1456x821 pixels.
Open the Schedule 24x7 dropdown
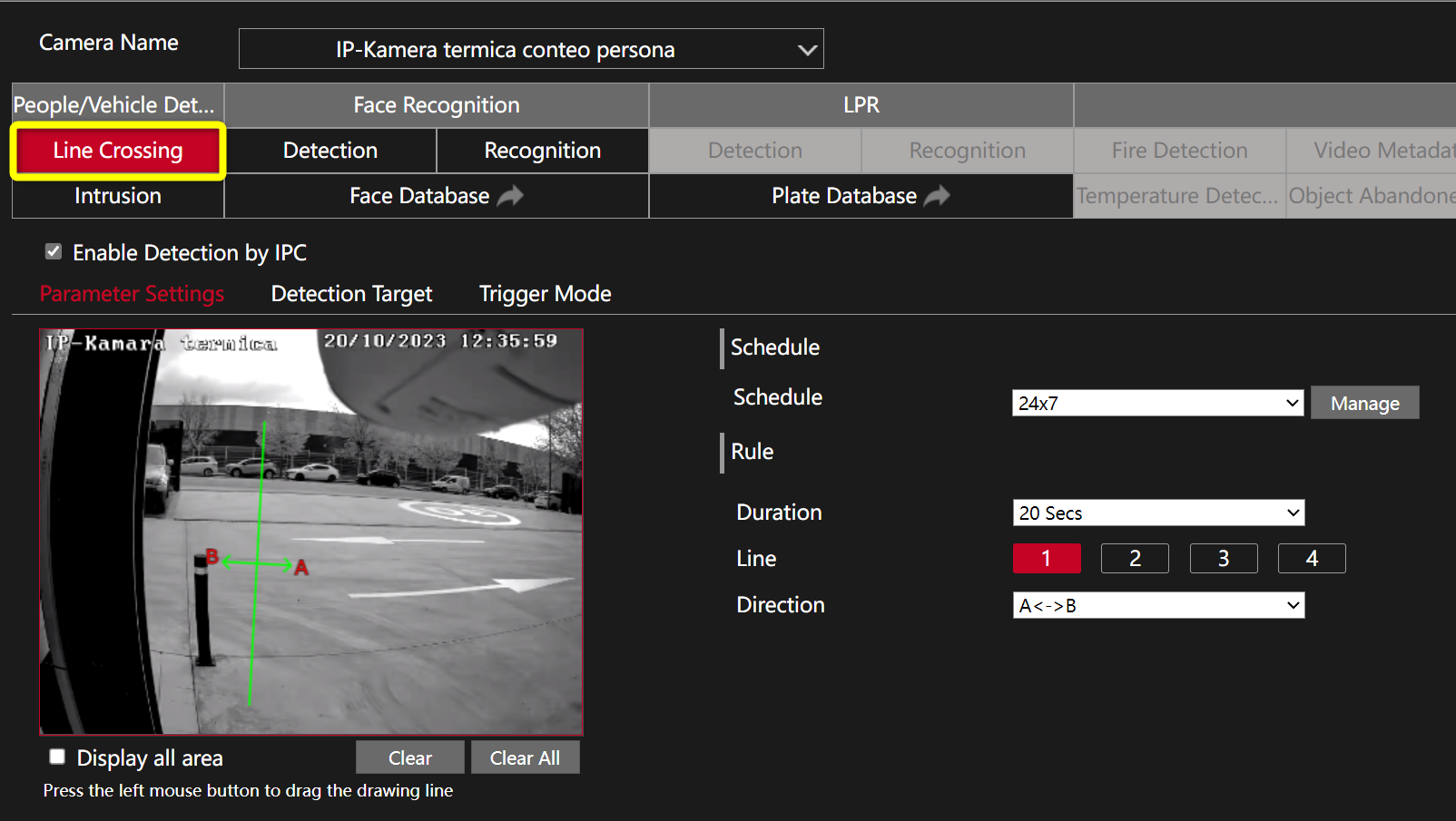[1157, 404]
